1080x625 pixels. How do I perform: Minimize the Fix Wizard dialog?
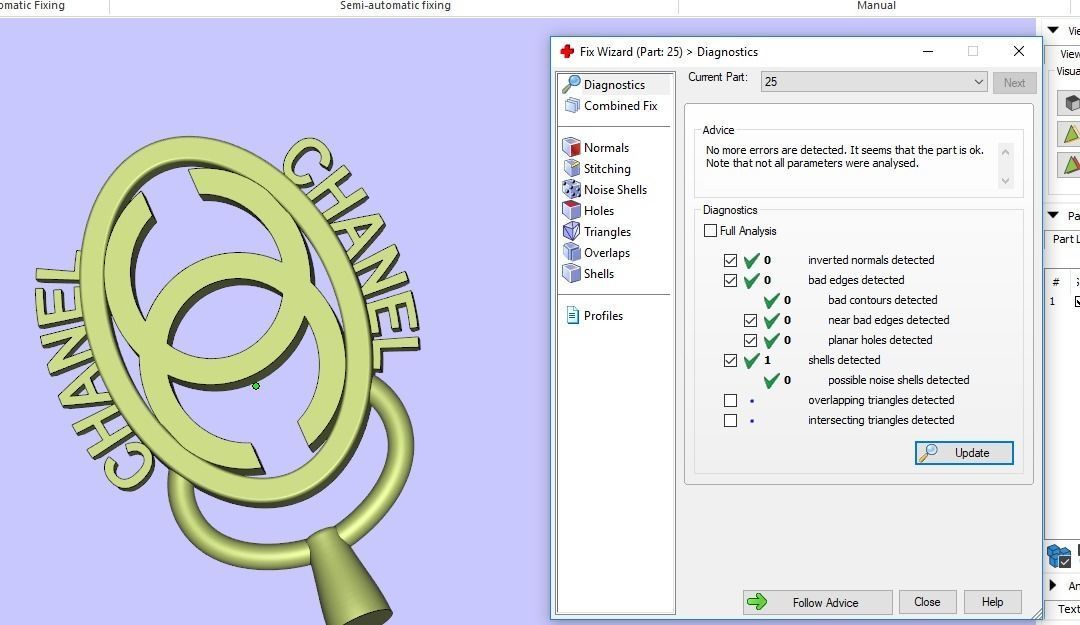click(928, 52)
